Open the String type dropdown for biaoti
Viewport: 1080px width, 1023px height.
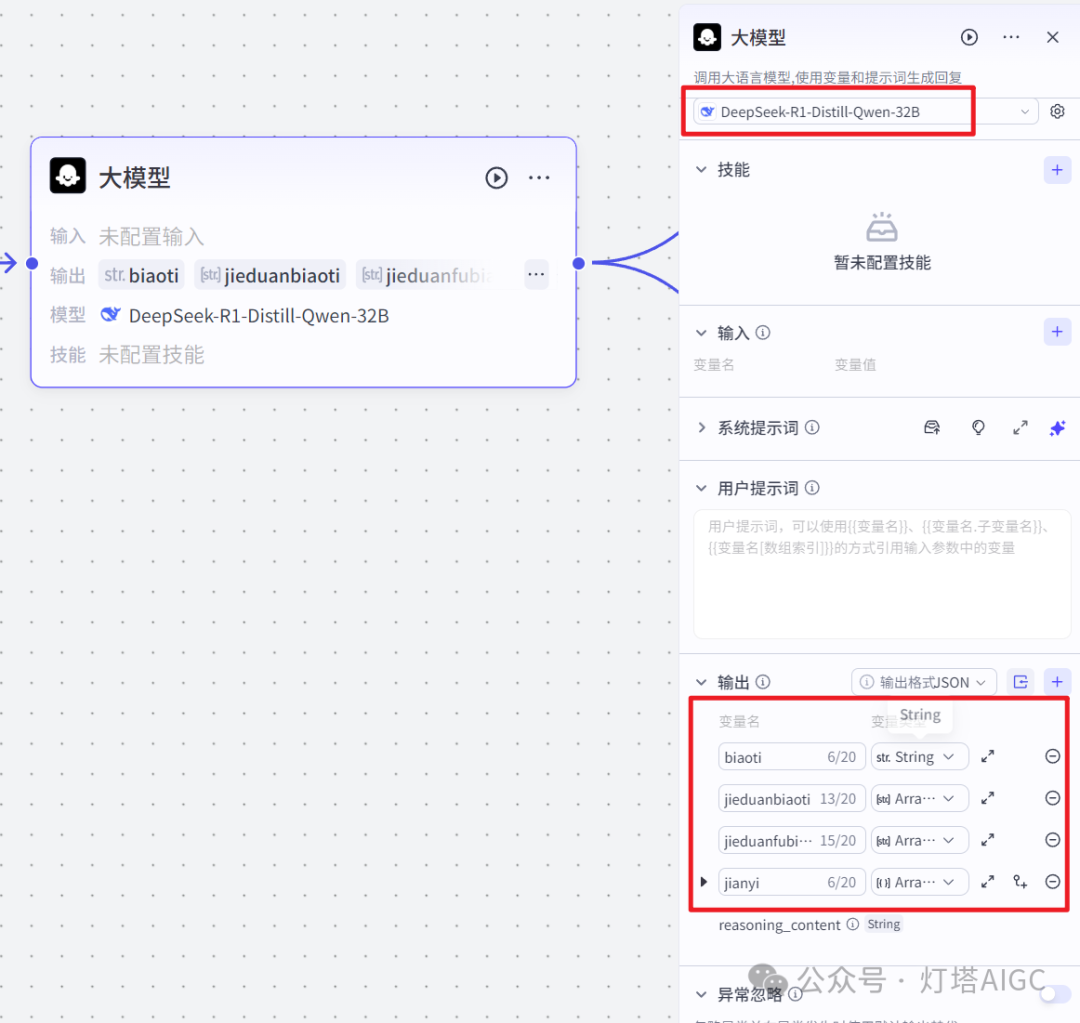click(919, 757)
